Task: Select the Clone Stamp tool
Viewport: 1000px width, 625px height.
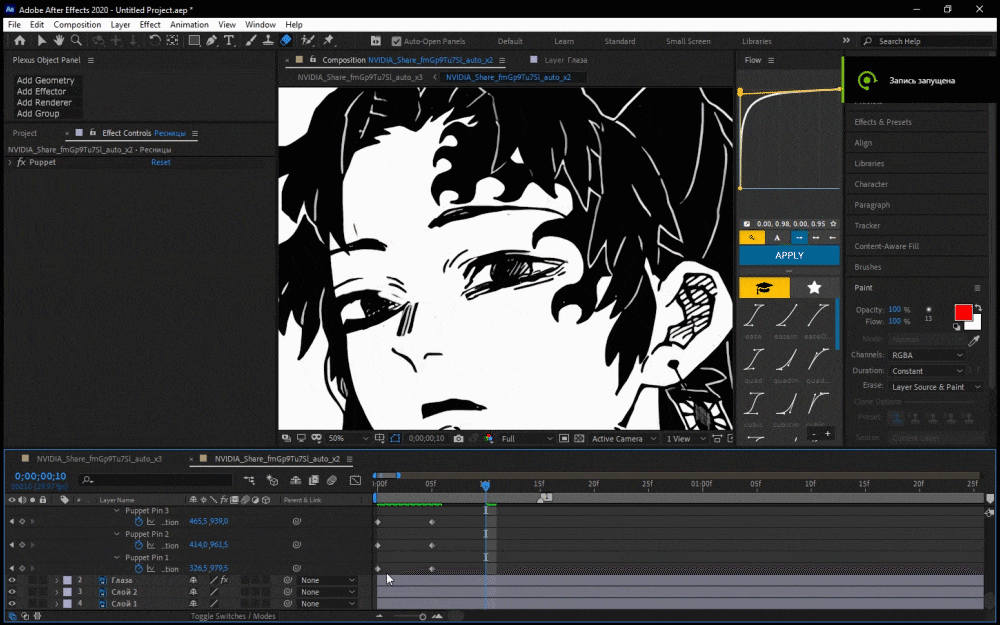Action: 268,41
